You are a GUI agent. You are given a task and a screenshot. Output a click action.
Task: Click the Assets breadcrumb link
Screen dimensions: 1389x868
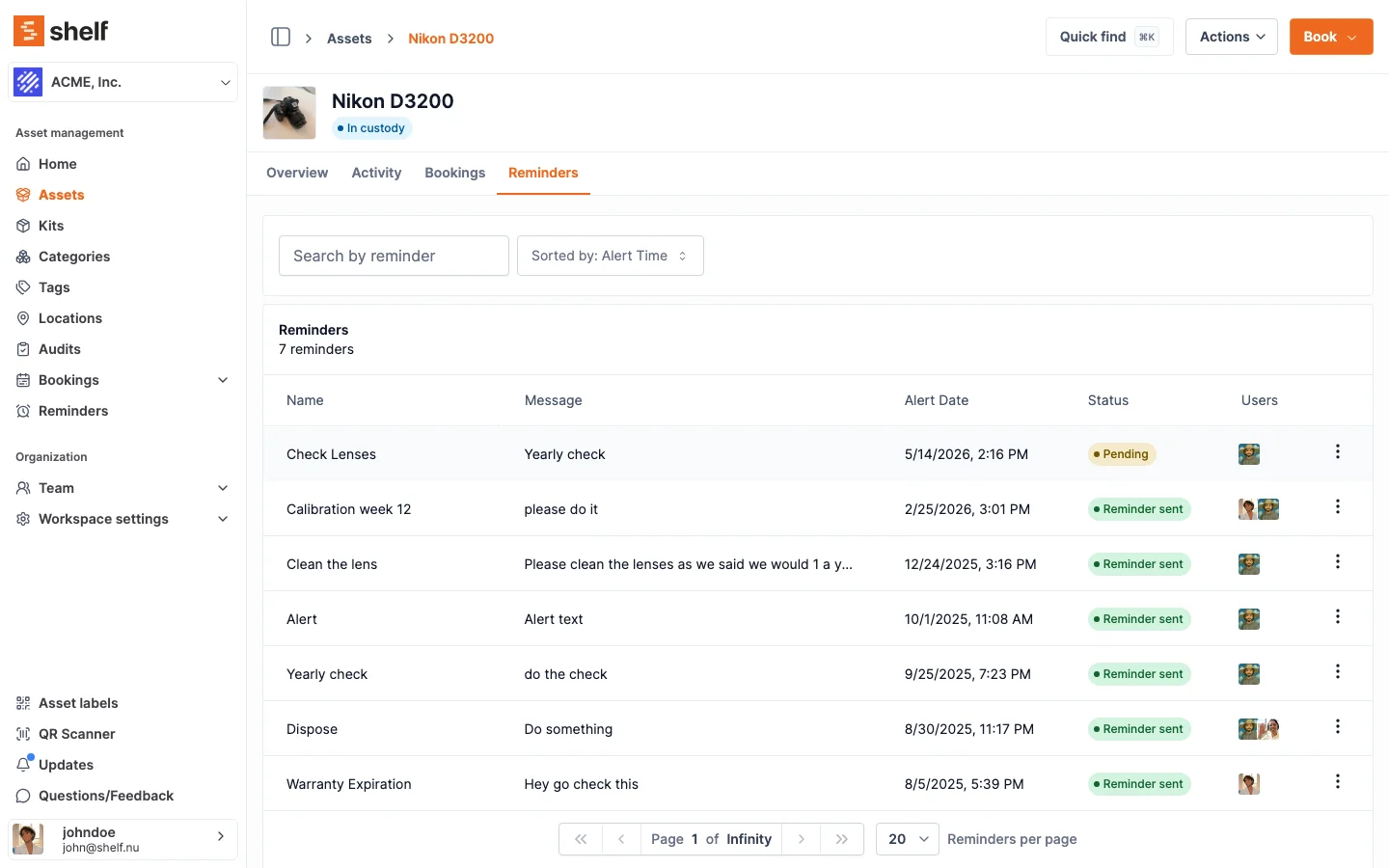tap(349, 39)
